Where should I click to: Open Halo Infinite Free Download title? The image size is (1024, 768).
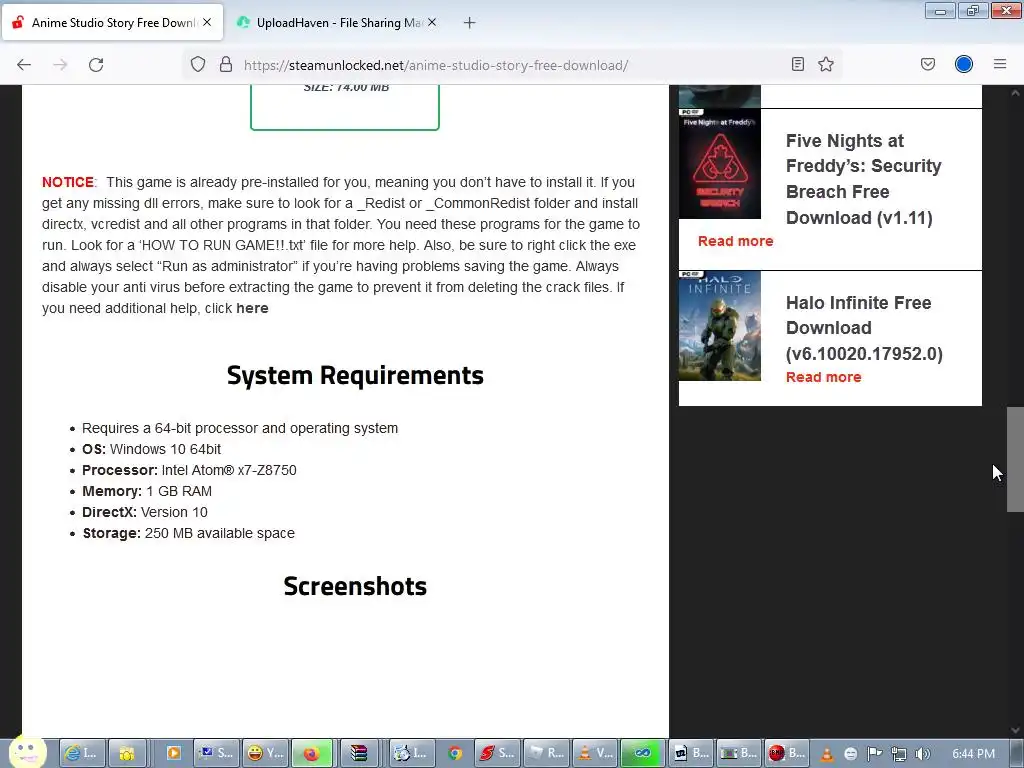pos(864,328)
